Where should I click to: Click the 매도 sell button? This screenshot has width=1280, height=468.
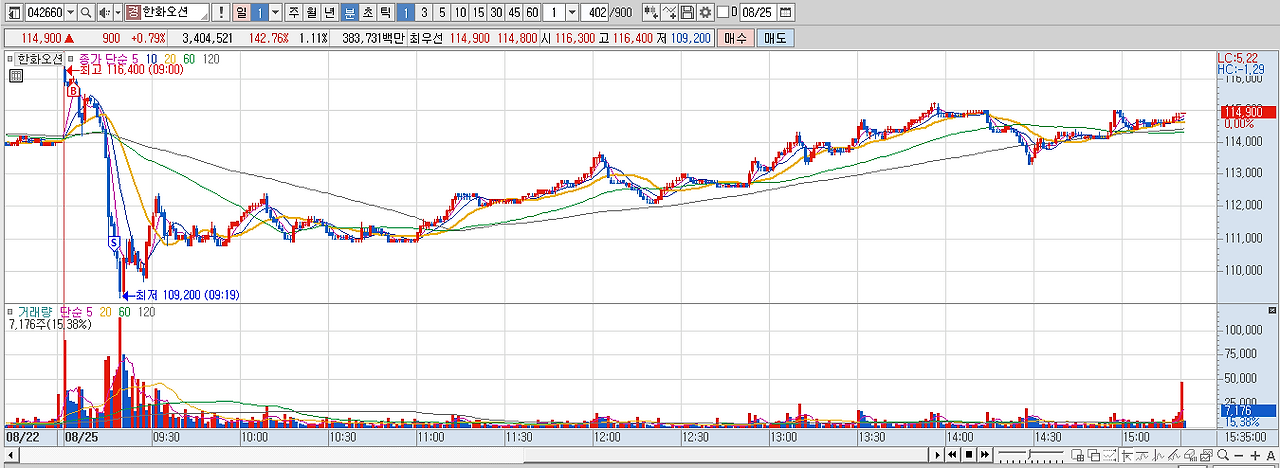point(775,38)
